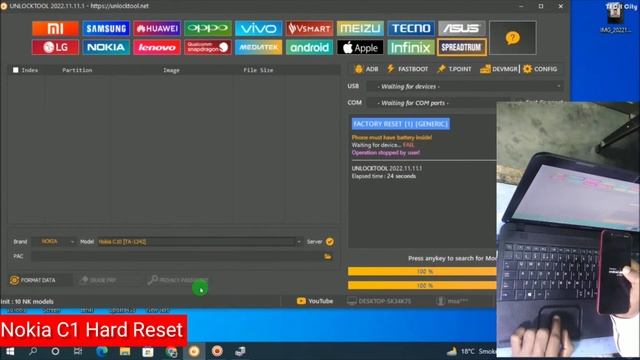
Task: Select the Qualcomm Snapdragon logo
Action: click(x=208, y=47)
